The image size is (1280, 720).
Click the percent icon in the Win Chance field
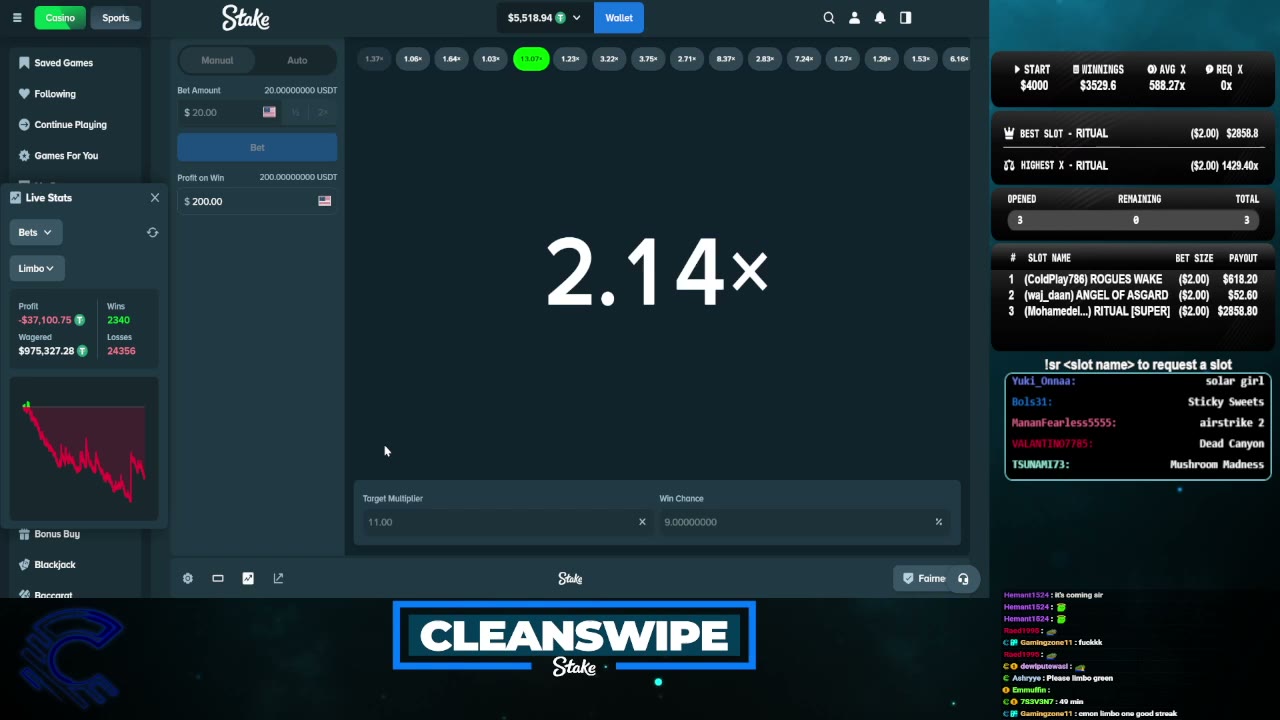[938, 522]
